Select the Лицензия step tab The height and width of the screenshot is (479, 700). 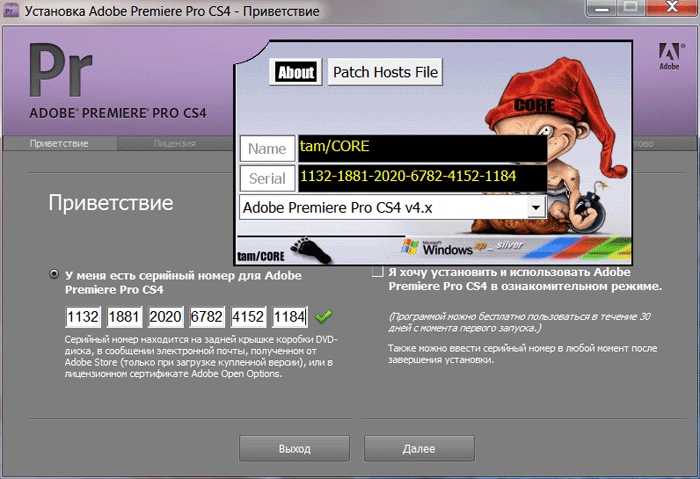pos(175,143)
